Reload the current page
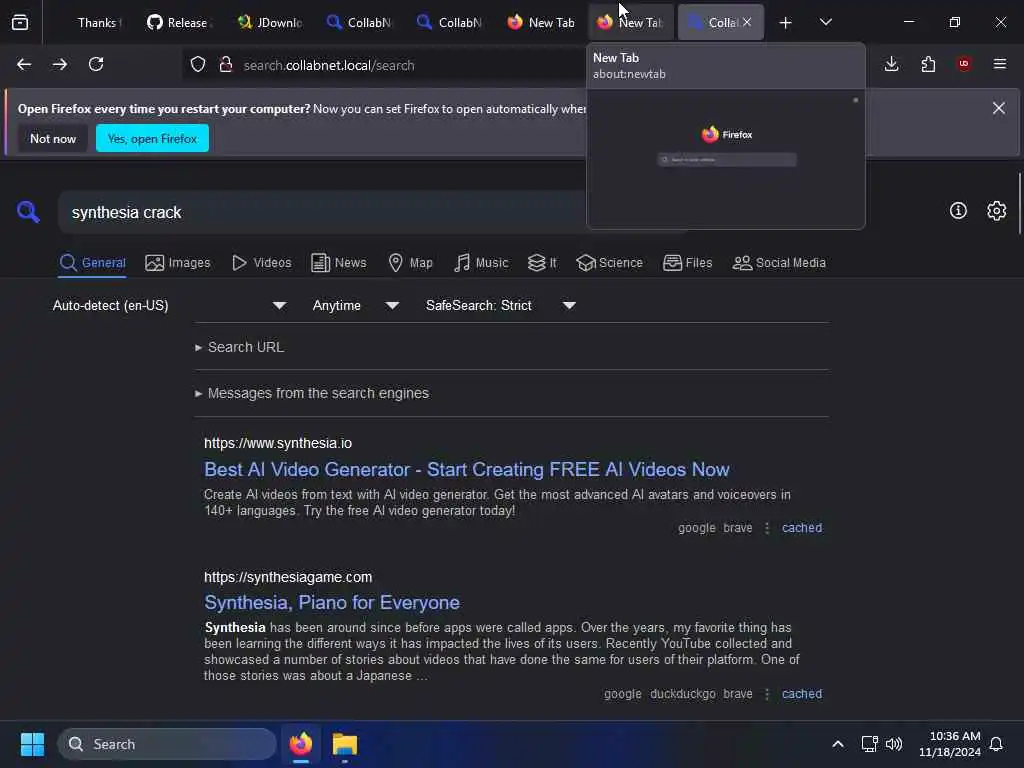 pos(96,64)
